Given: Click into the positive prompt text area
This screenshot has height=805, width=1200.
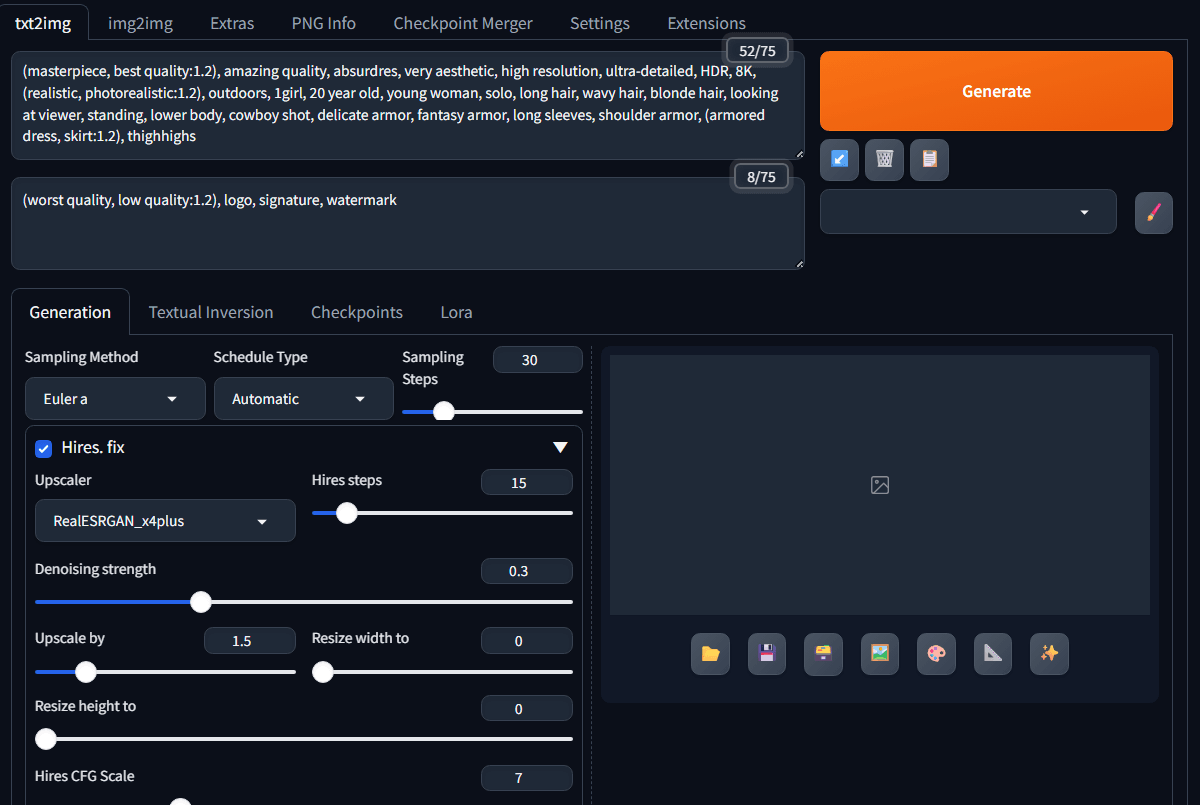Looking at the screenshot, I should (x=408, y=105).
